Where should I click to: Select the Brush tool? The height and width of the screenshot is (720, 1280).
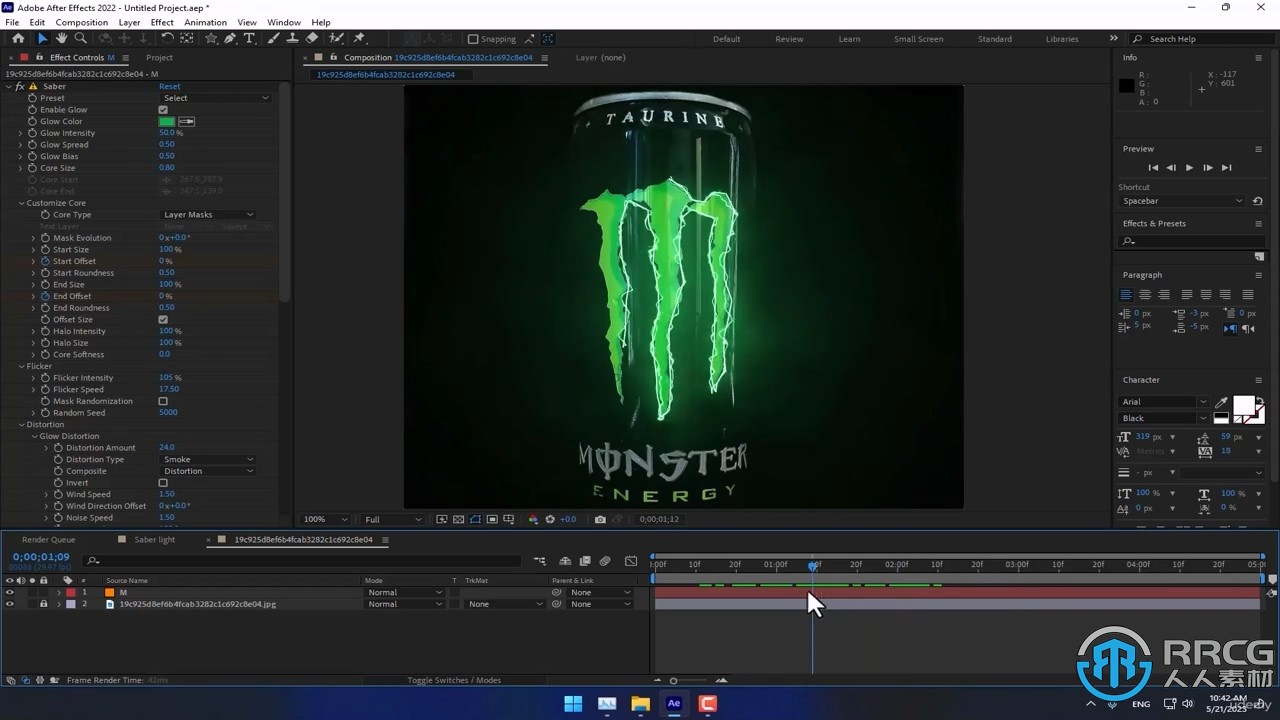(273, 39)
